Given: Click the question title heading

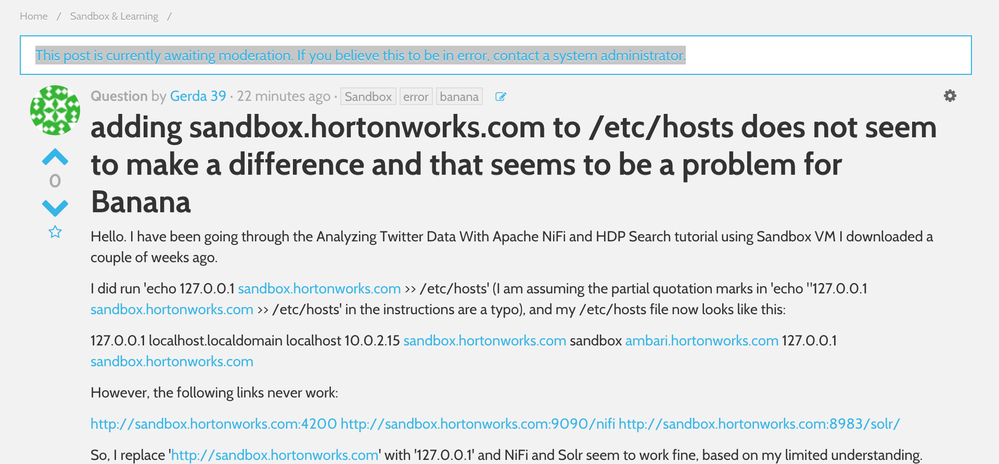Looking at the screenshot, I should [x=514, y=165].
